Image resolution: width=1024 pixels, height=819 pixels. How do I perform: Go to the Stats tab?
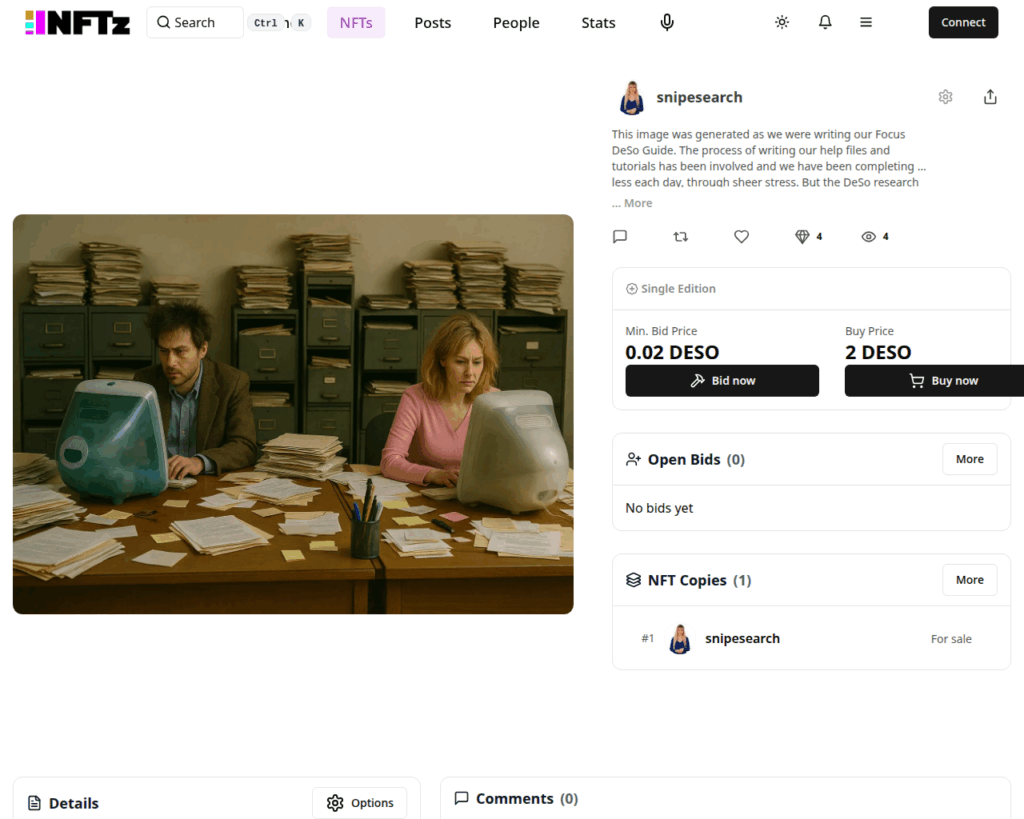598,22
